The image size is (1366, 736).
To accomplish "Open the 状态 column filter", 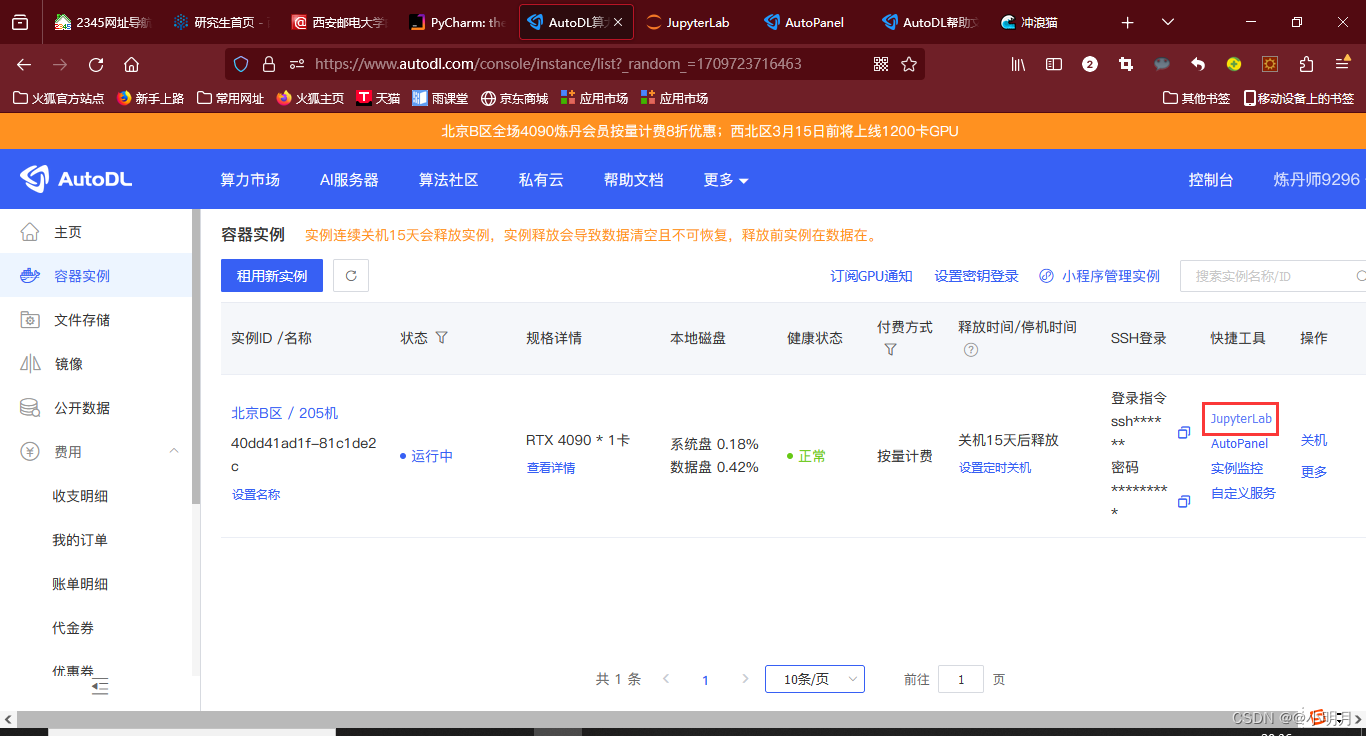I will tap(441, 338).
